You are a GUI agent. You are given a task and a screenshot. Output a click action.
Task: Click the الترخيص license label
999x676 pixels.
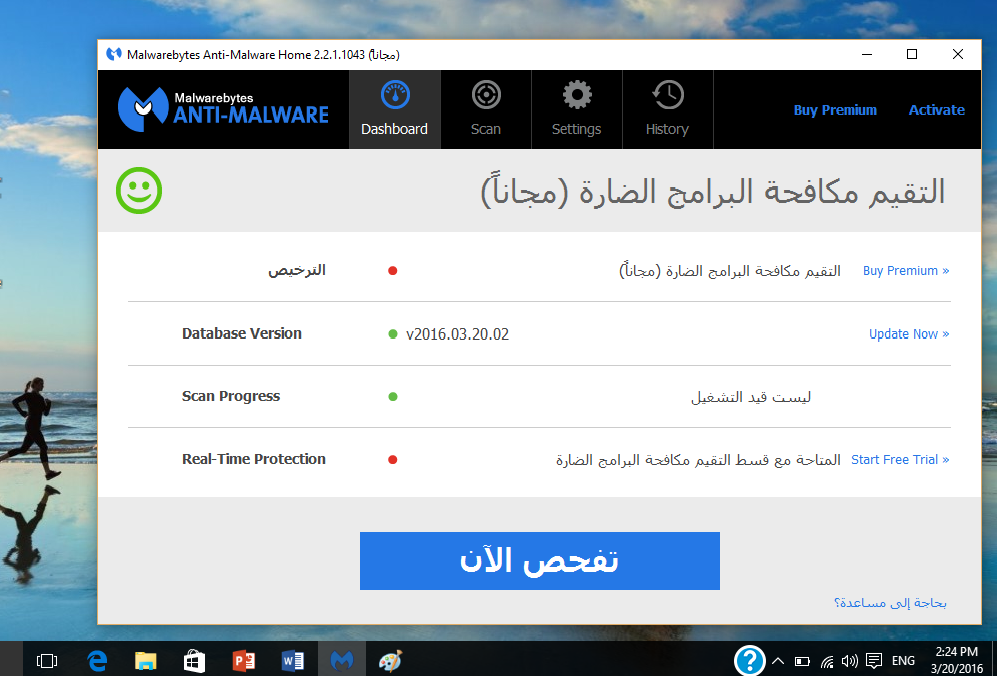point(297,271)
